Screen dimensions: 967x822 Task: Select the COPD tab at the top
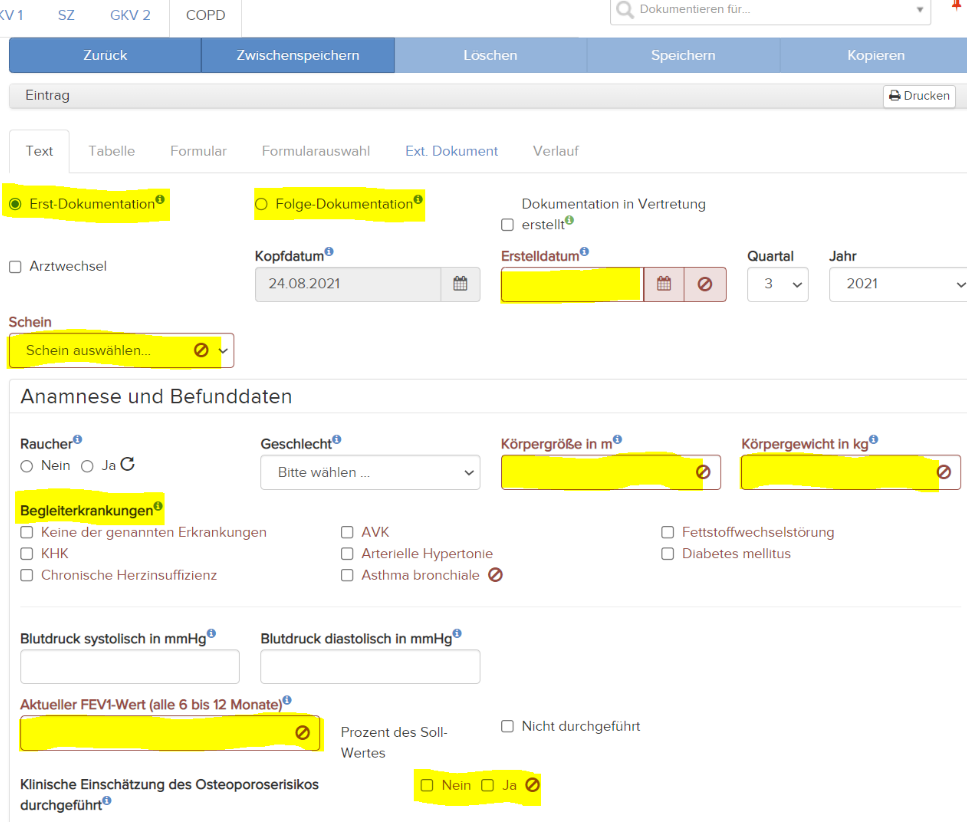[205, 15]
